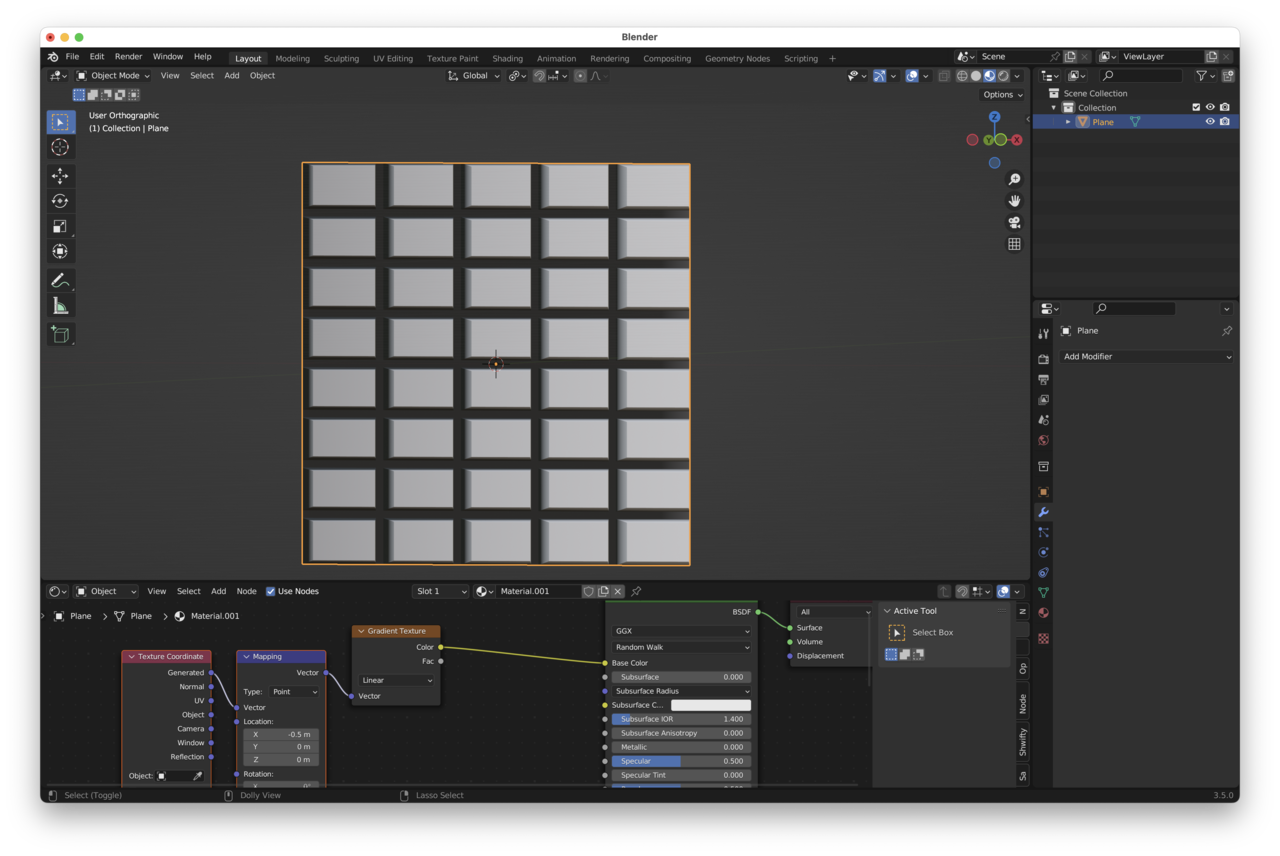Toggle camera view in viewport

pos(1014,222)
